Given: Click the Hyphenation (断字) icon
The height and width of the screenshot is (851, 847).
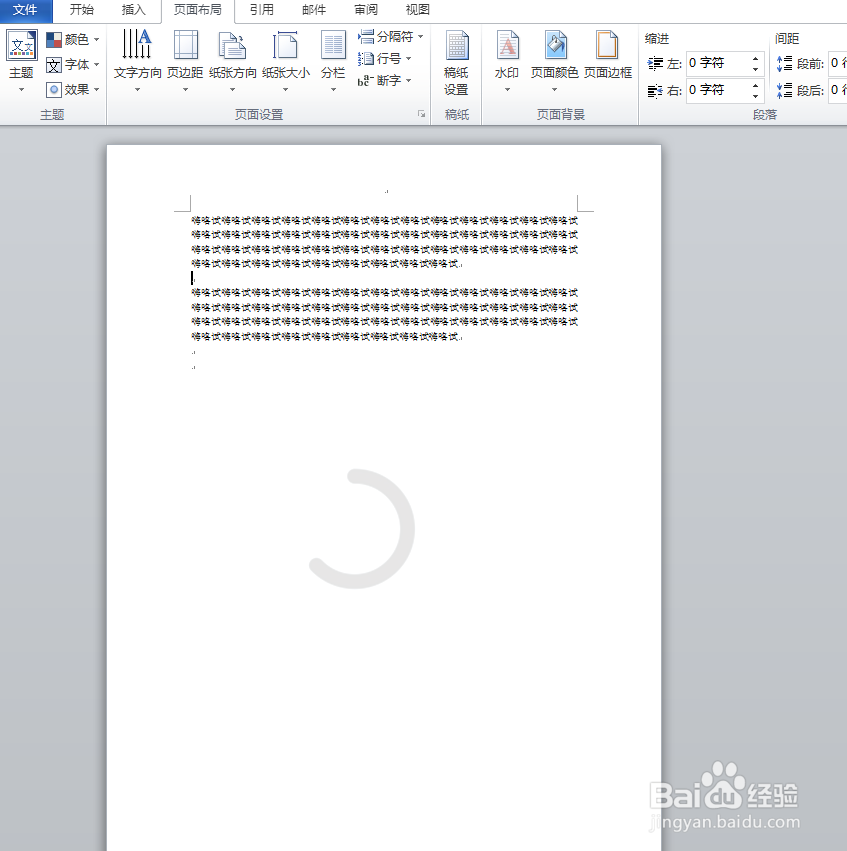Looking at the screenshot, I should (x=366, y=81).
